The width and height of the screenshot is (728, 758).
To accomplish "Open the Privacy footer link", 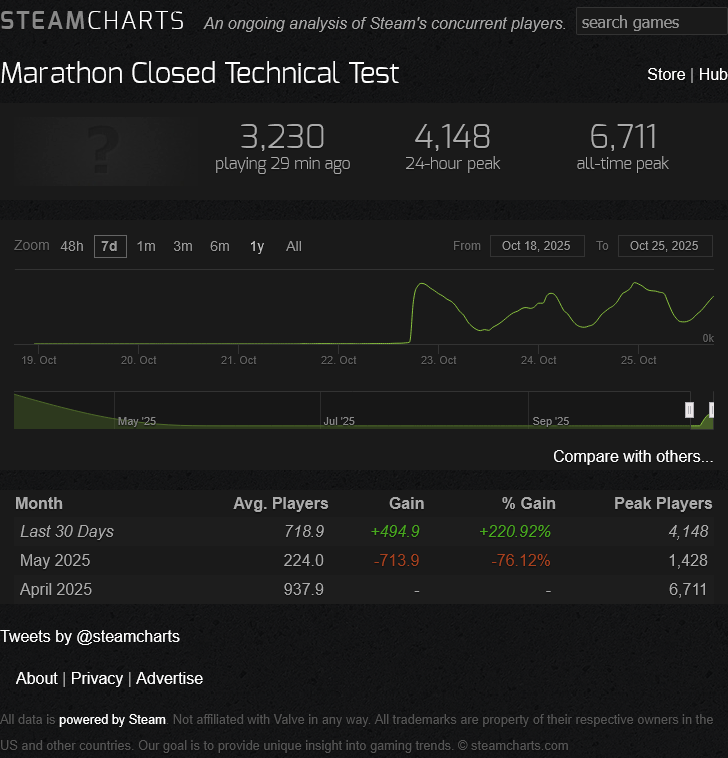I will pos(97,679).
